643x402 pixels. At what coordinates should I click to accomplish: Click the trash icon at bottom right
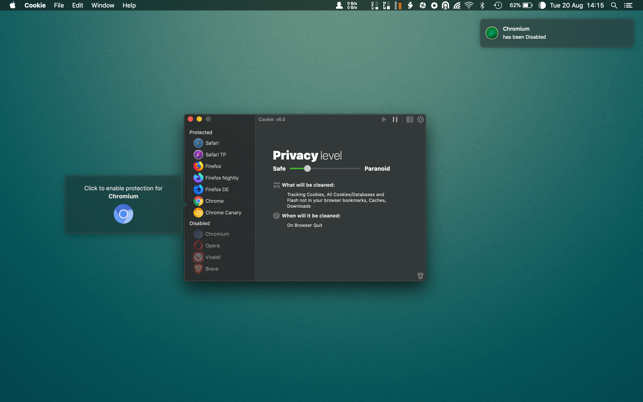tap(420, 275)
